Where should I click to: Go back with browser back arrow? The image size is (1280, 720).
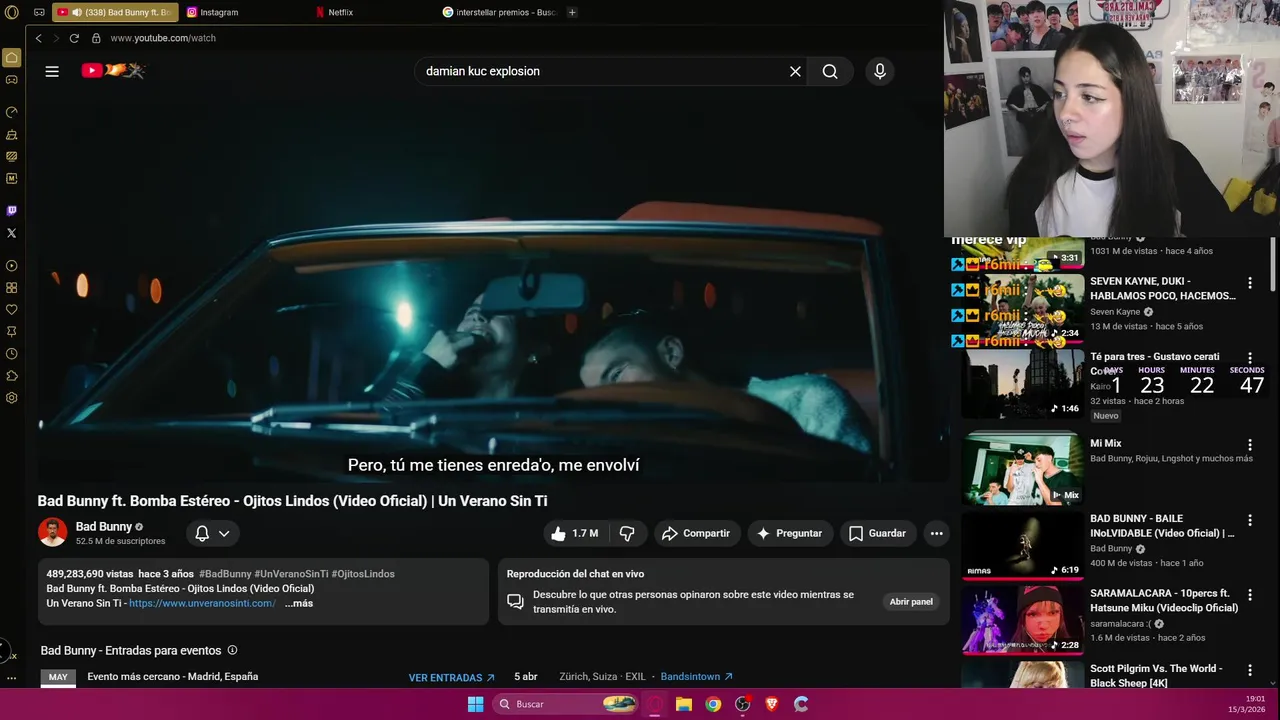pos(38,38)
